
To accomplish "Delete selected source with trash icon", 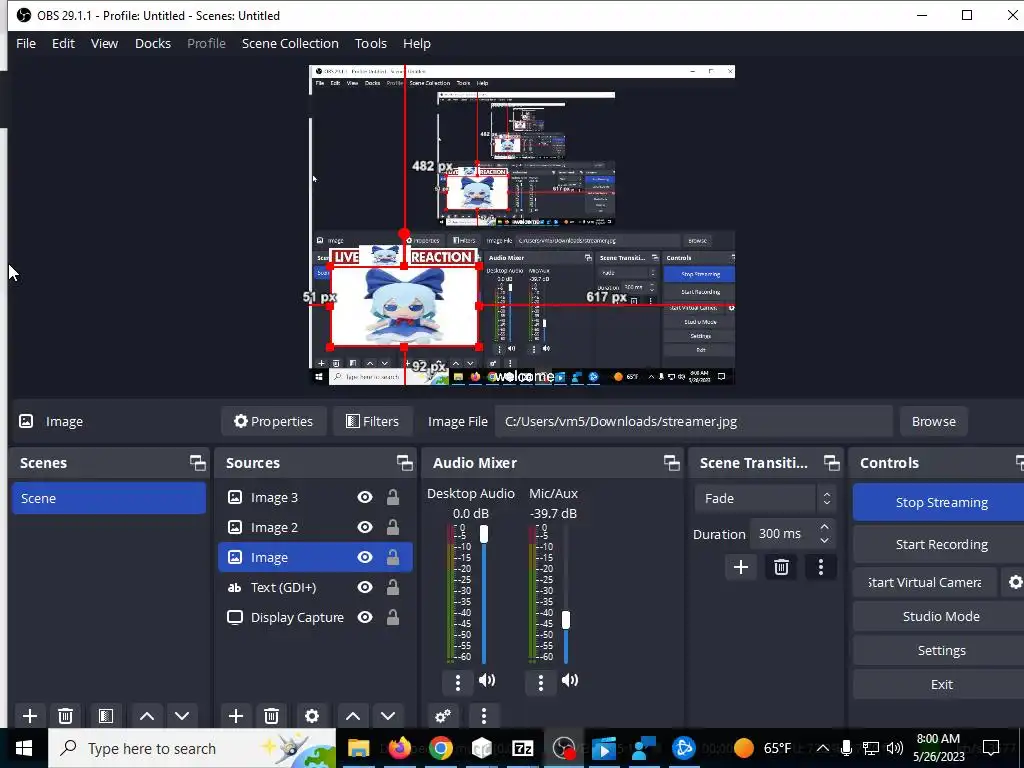I will tap(272, 716).
